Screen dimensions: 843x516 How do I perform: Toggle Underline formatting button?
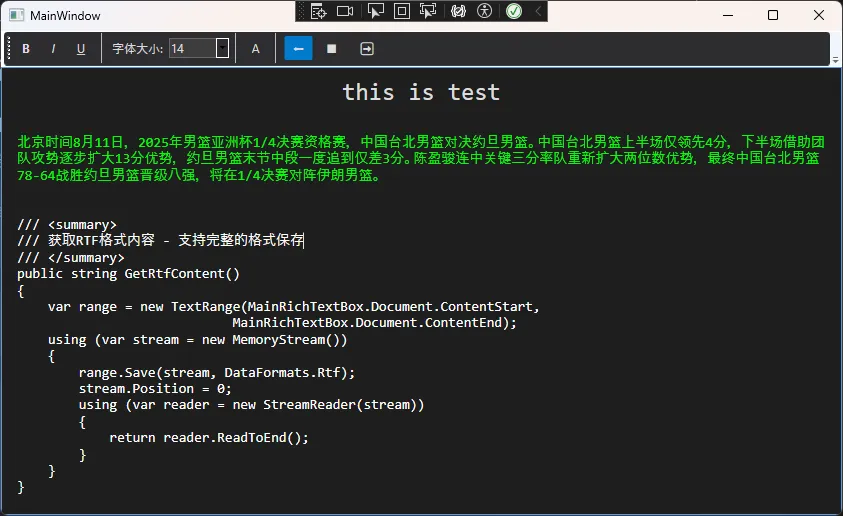click(81, 49)
